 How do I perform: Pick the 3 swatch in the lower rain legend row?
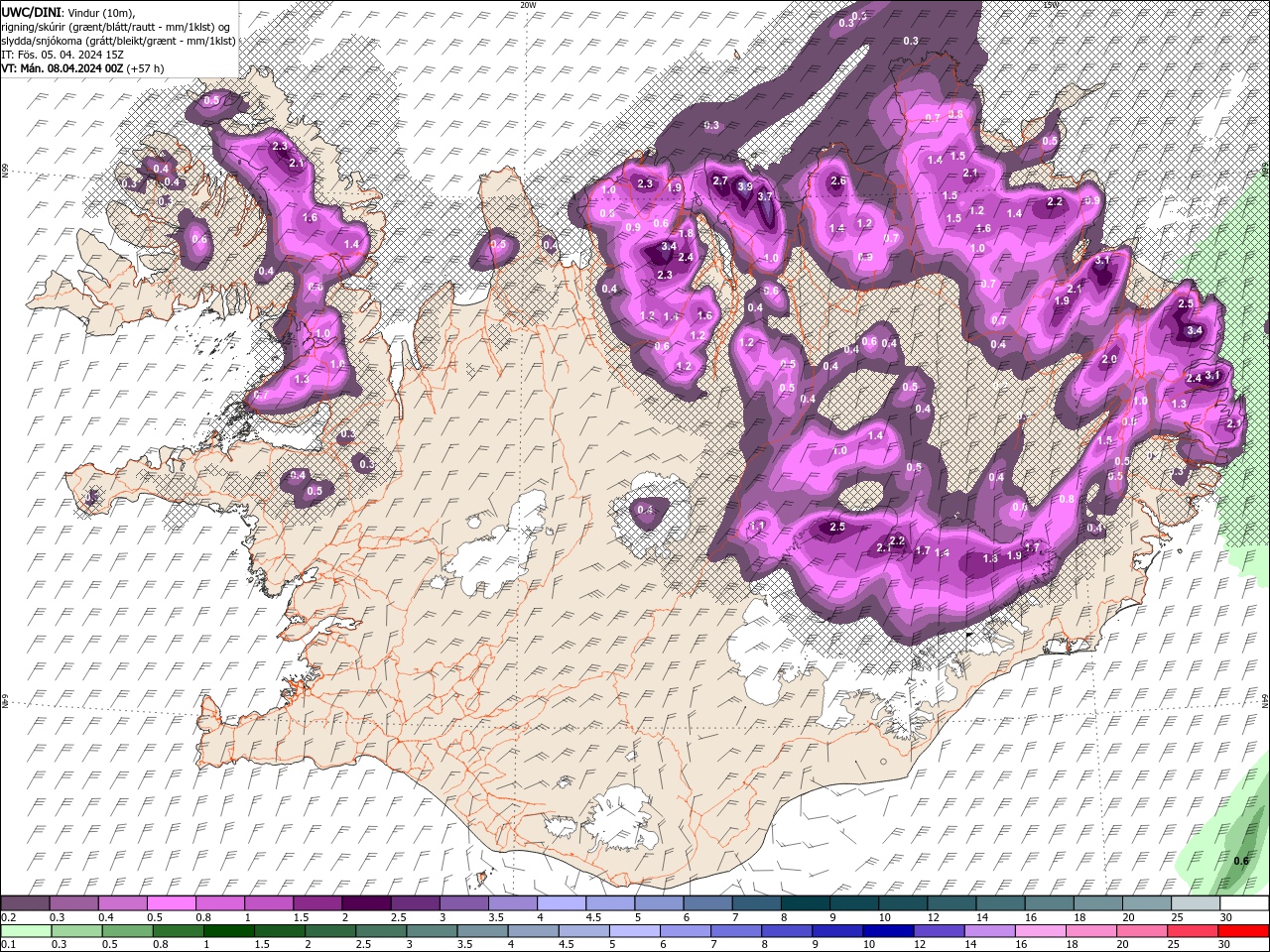431,931
